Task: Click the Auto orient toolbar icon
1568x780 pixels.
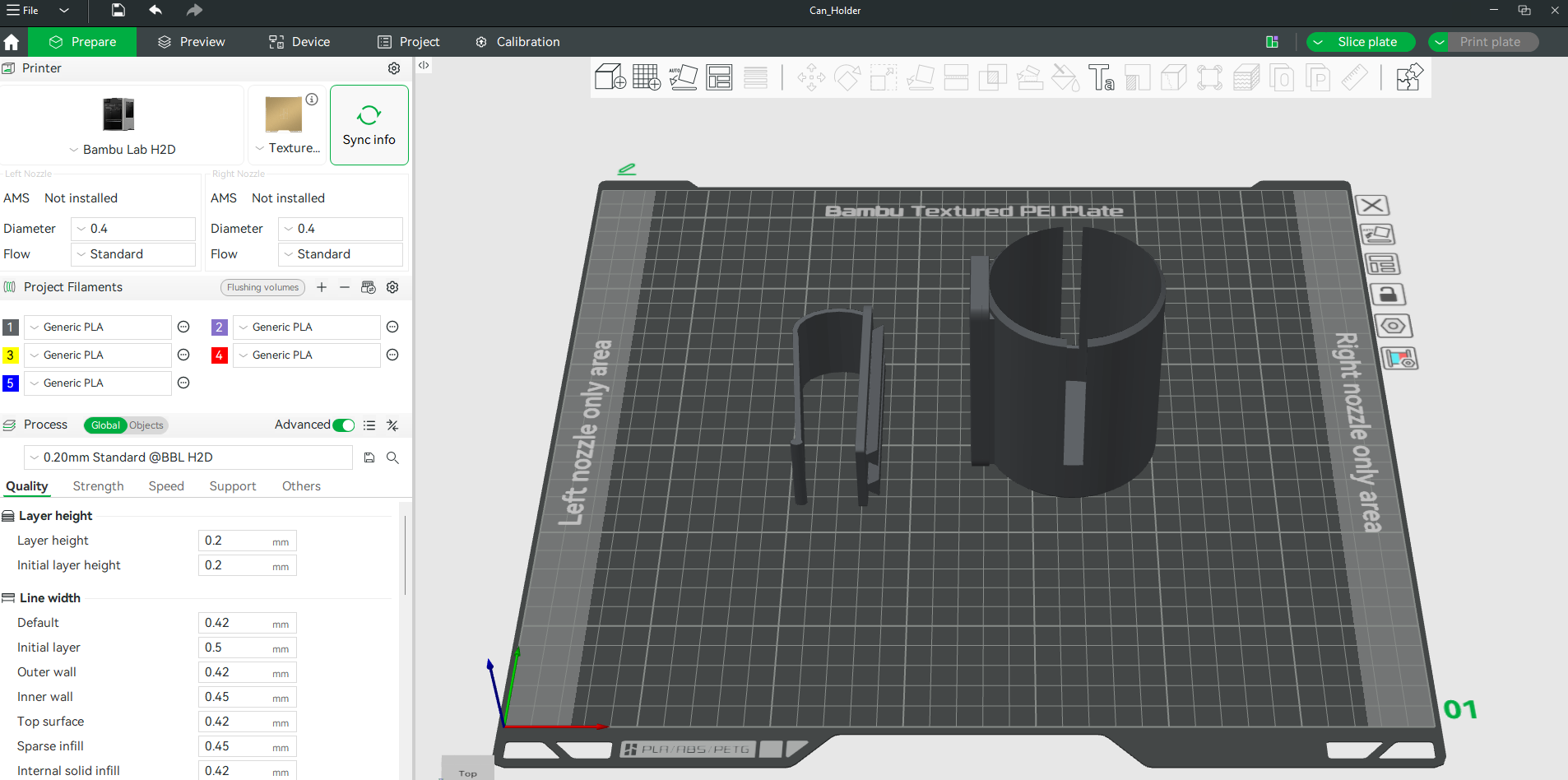Action: click(683, 77)
